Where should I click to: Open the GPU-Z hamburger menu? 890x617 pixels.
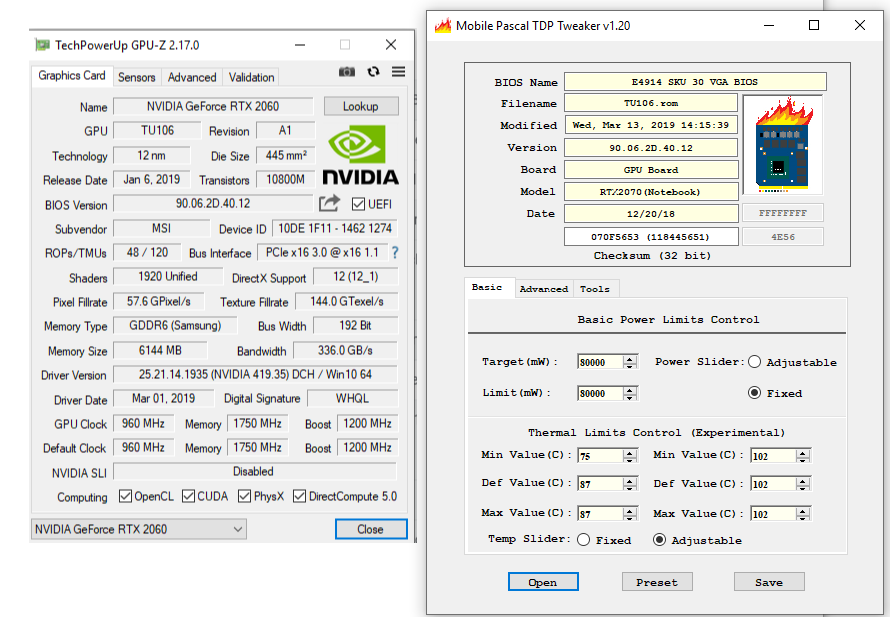[398, 72]
